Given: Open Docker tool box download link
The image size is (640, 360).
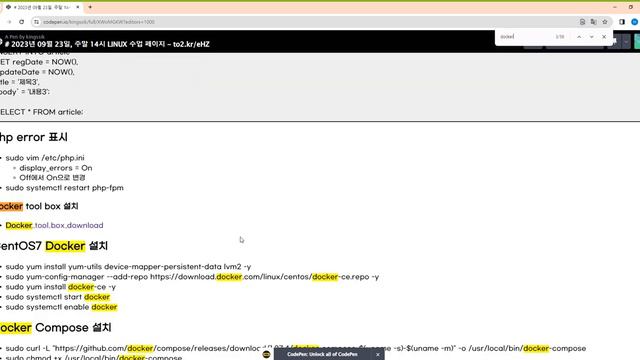Looking at the screenshot, I should tap(54, 225).
